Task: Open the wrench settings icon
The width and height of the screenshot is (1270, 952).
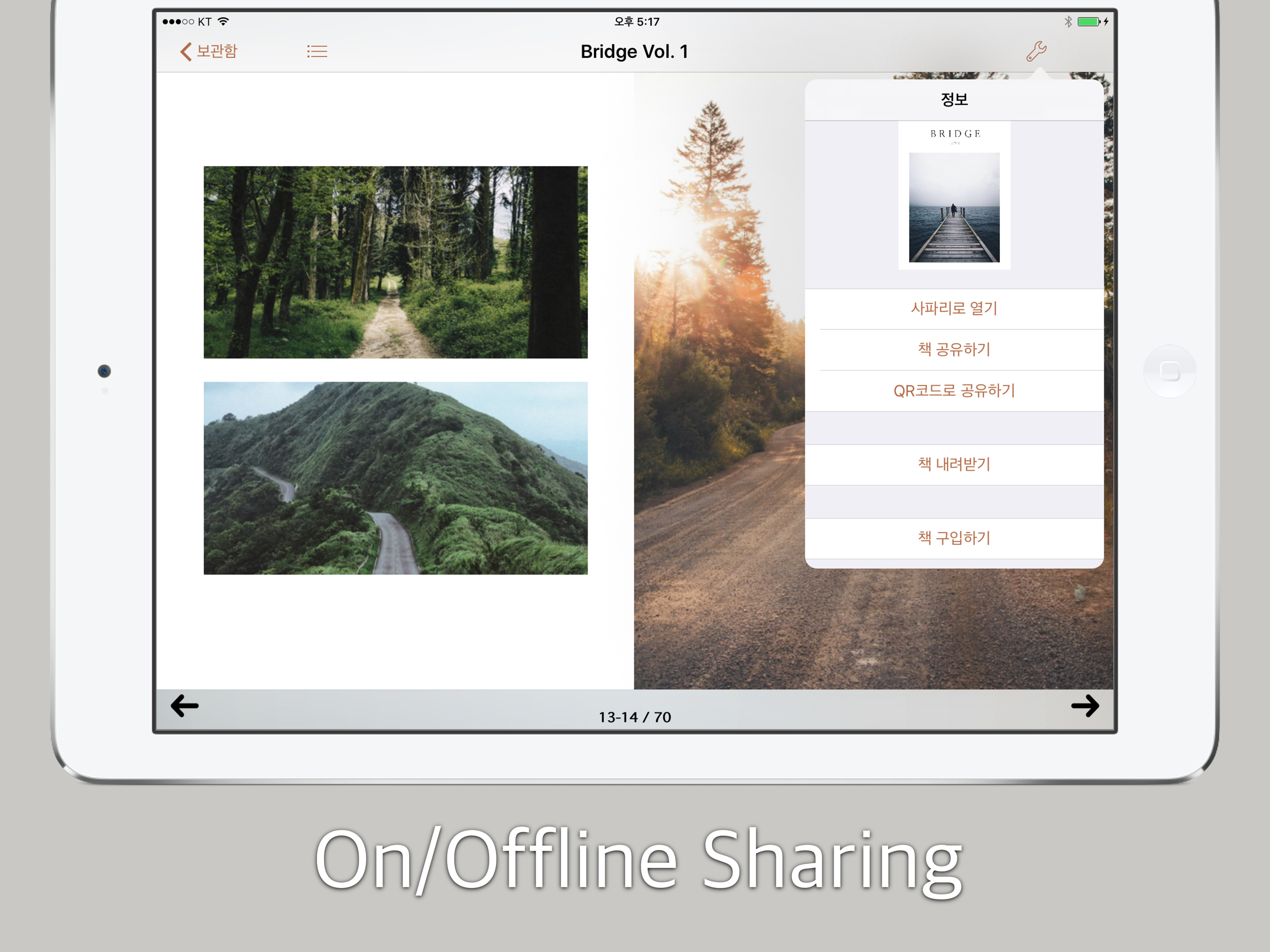Action: click(x=1036, y=51)
